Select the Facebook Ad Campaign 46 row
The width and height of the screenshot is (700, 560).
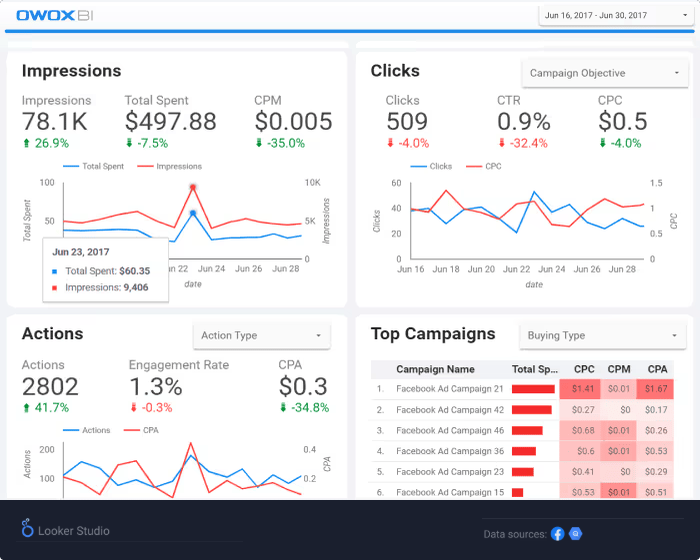point(522,430)
